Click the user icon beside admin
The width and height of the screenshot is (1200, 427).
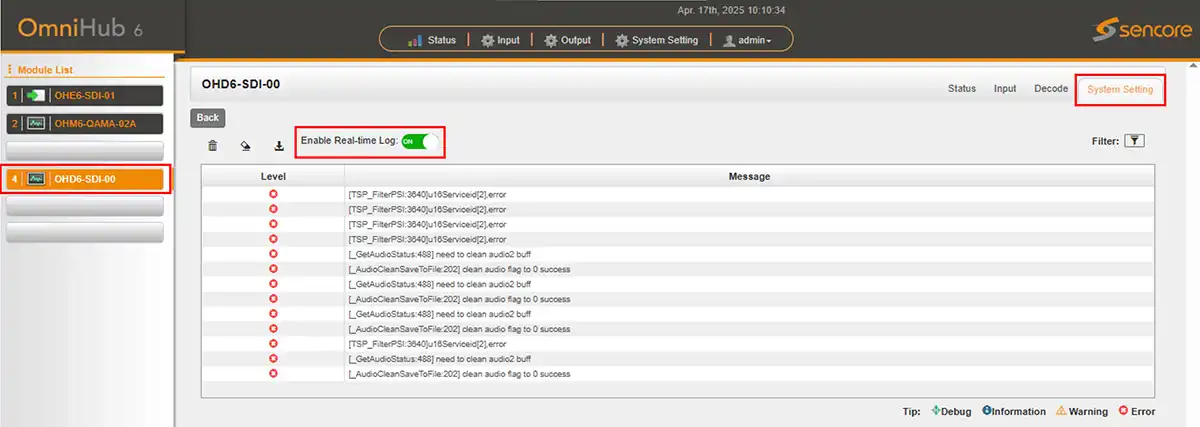click(x=729, y=40)
